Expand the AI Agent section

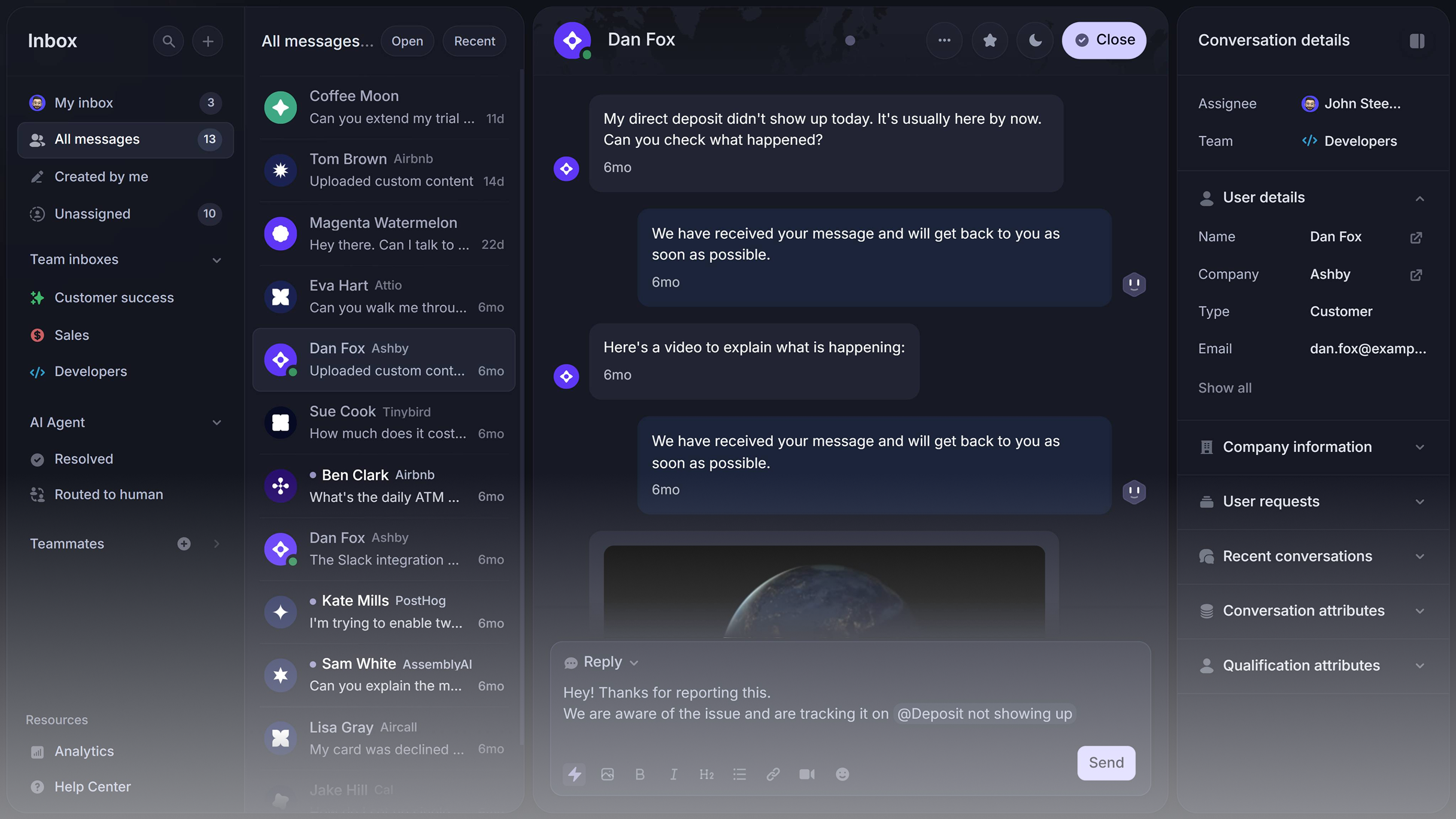click(216, 423)
